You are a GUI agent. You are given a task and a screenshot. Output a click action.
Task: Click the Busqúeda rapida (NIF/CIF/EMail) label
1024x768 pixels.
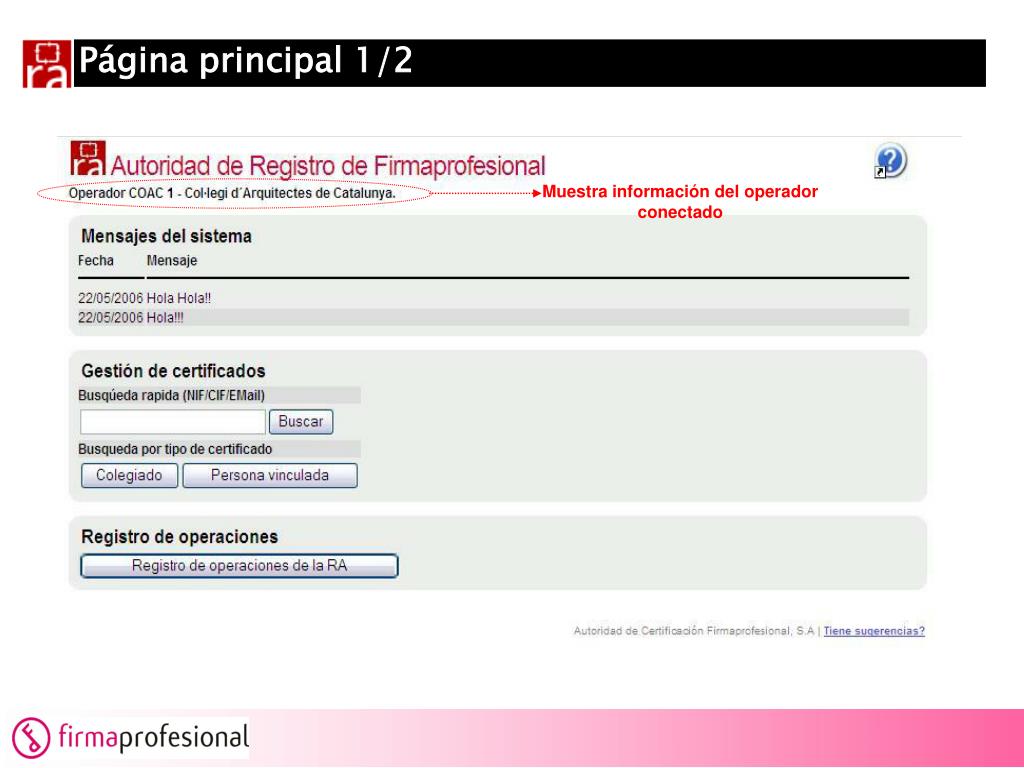click(171, 395)
